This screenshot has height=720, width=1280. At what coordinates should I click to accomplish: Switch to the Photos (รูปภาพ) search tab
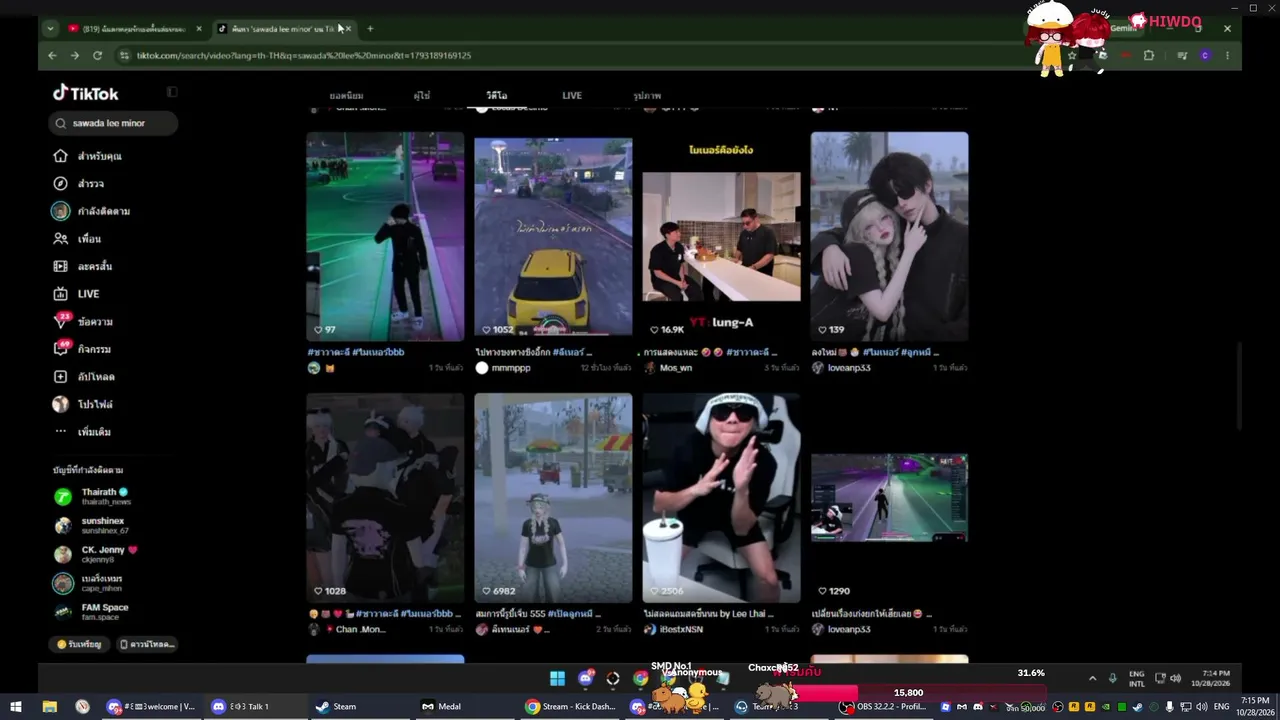[647, 95]
